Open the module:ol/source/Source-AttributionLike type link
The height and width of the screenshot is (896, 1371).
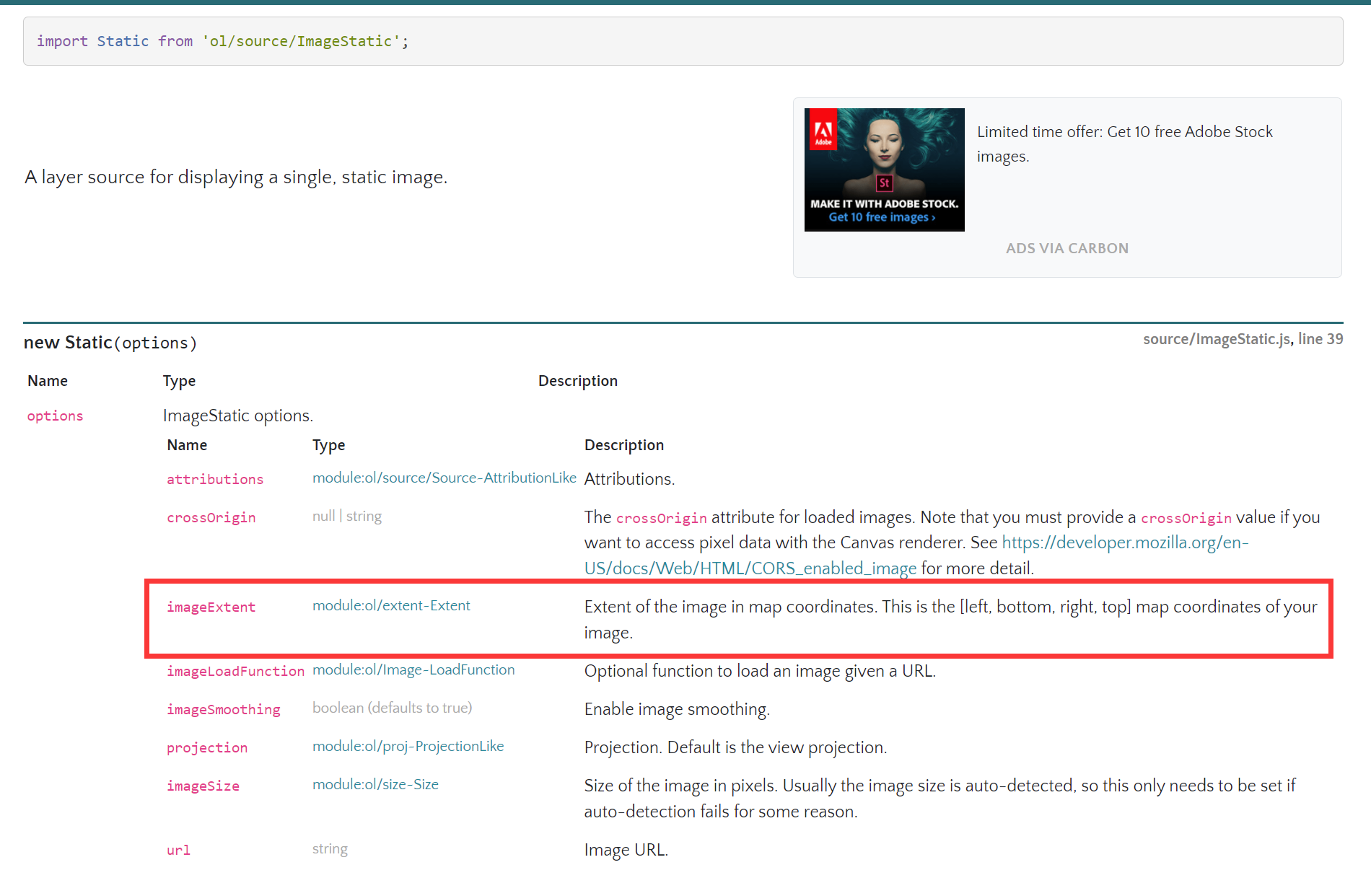click(444, 478)
